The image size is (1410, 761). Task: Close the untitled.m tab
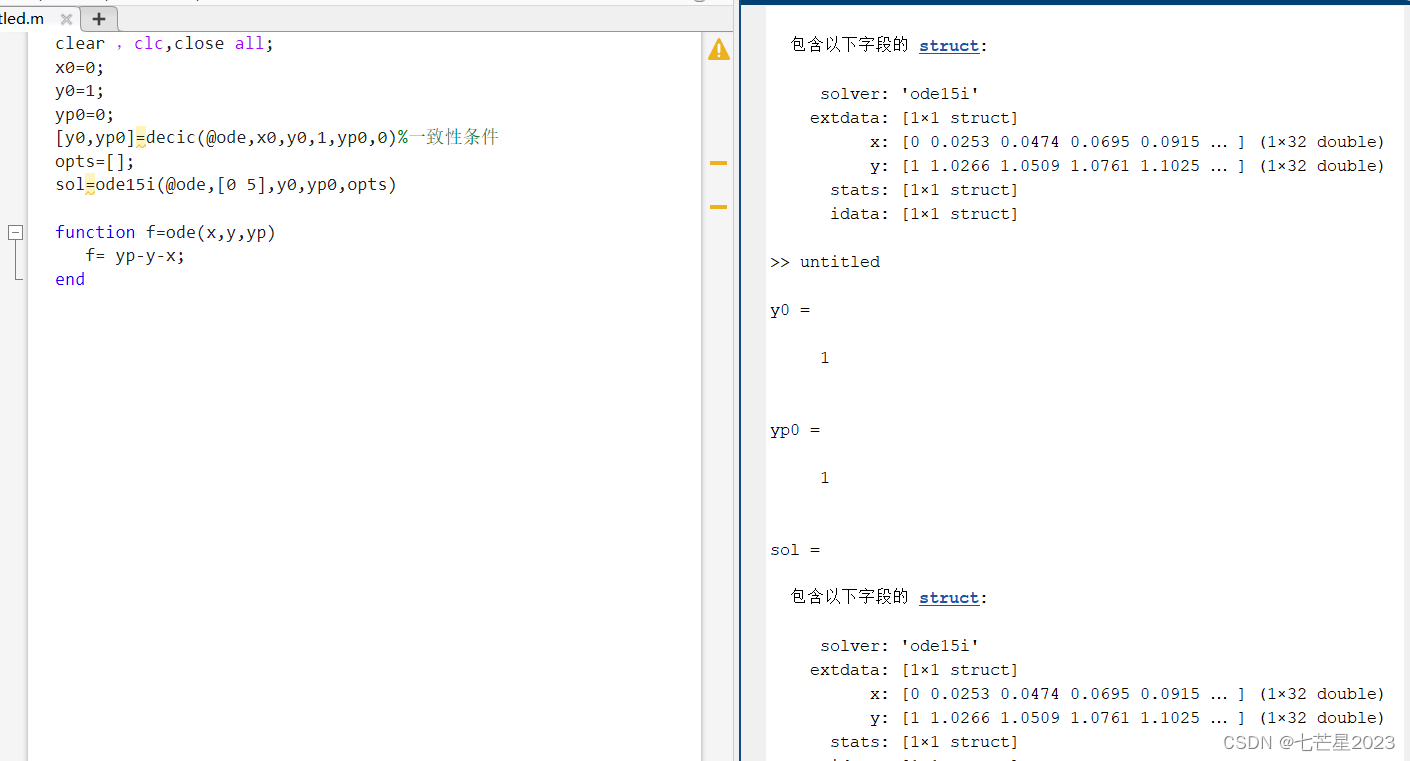(x=66, y=18)
